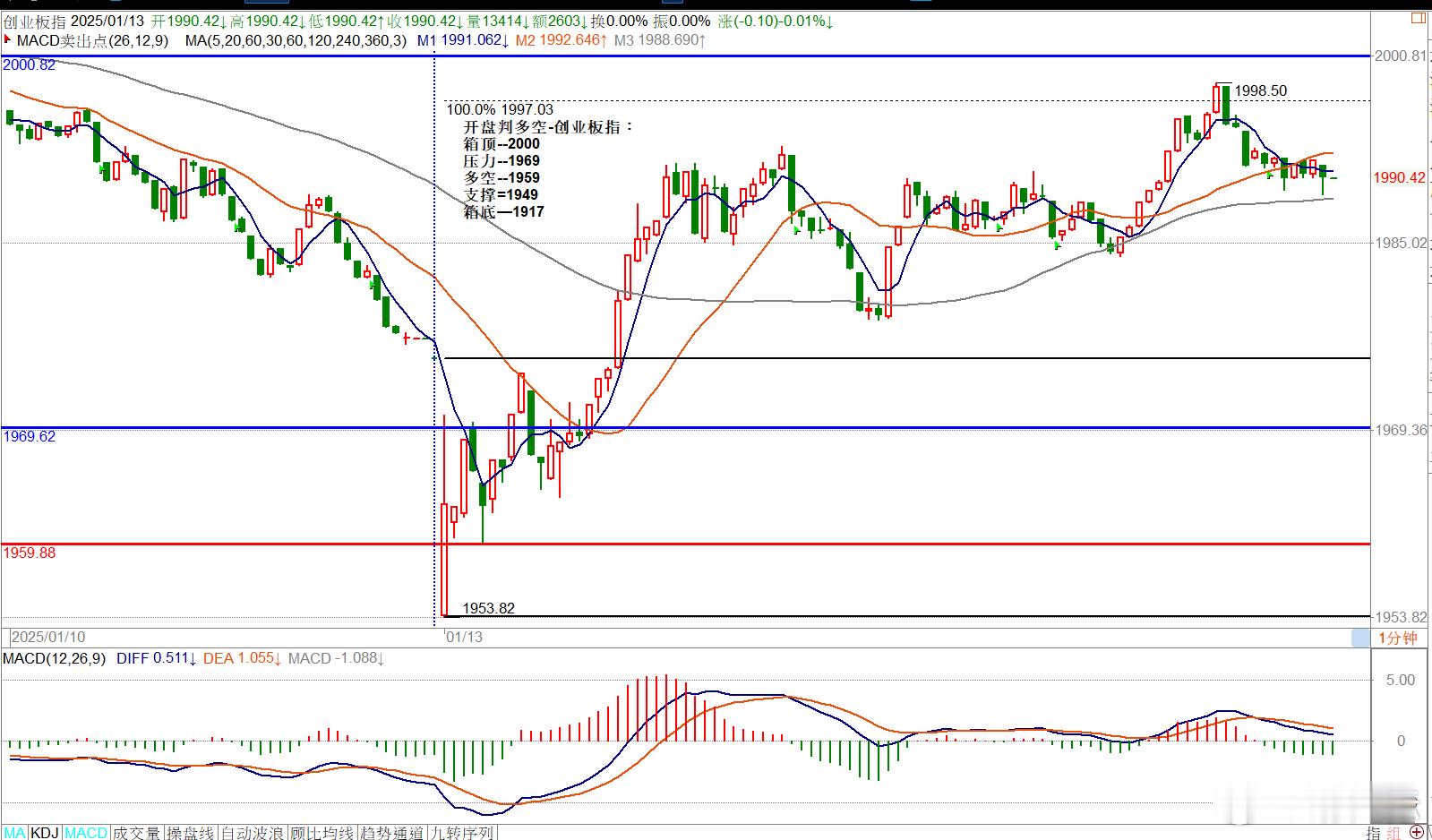This screenshot has width=1432, height=840.
Task: Click the 1998.50 high price label
Action: click(1261, 90)
